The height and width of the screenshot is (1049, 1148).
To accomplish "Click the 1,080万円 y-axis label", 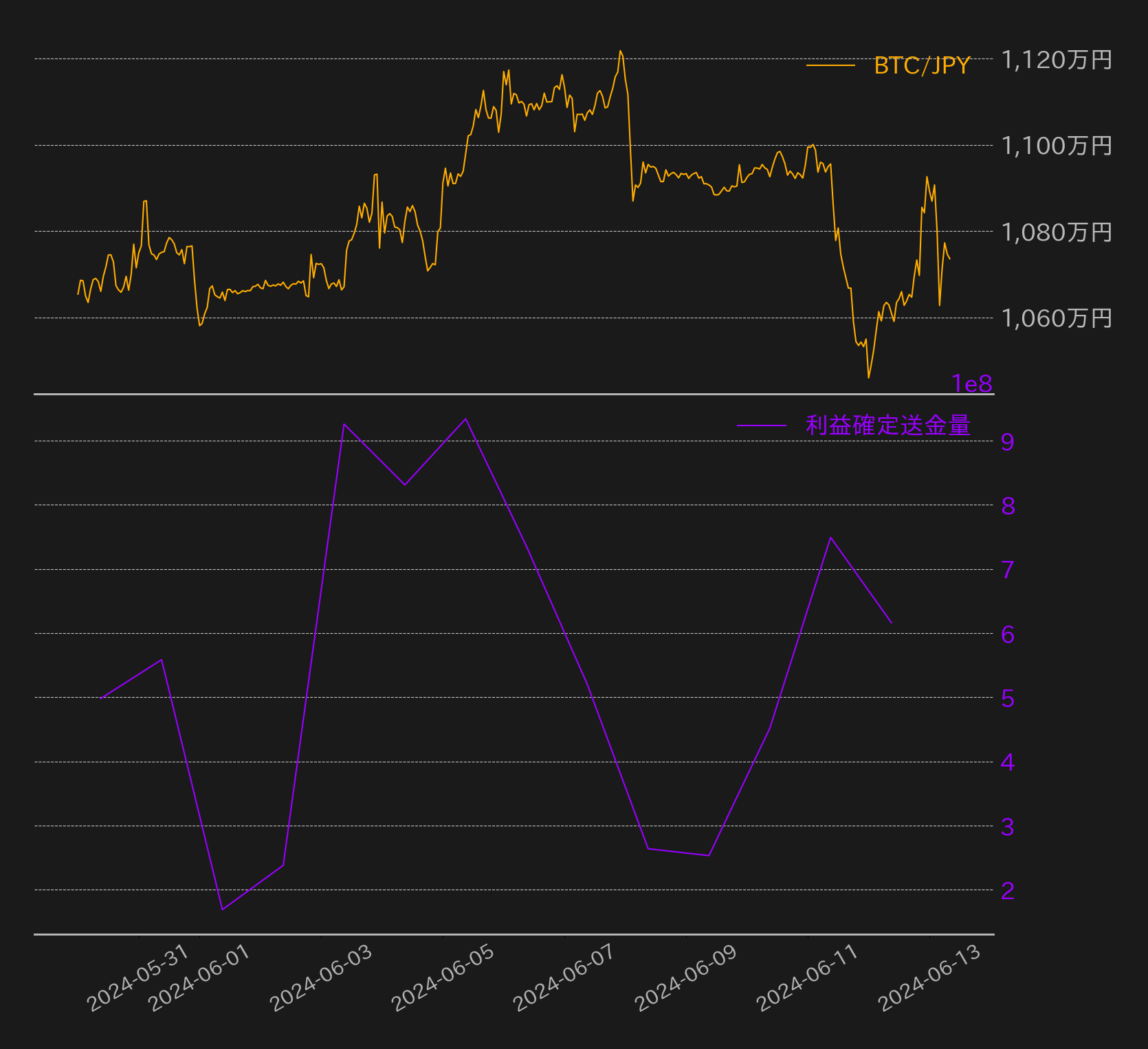I will [1057, 232].
